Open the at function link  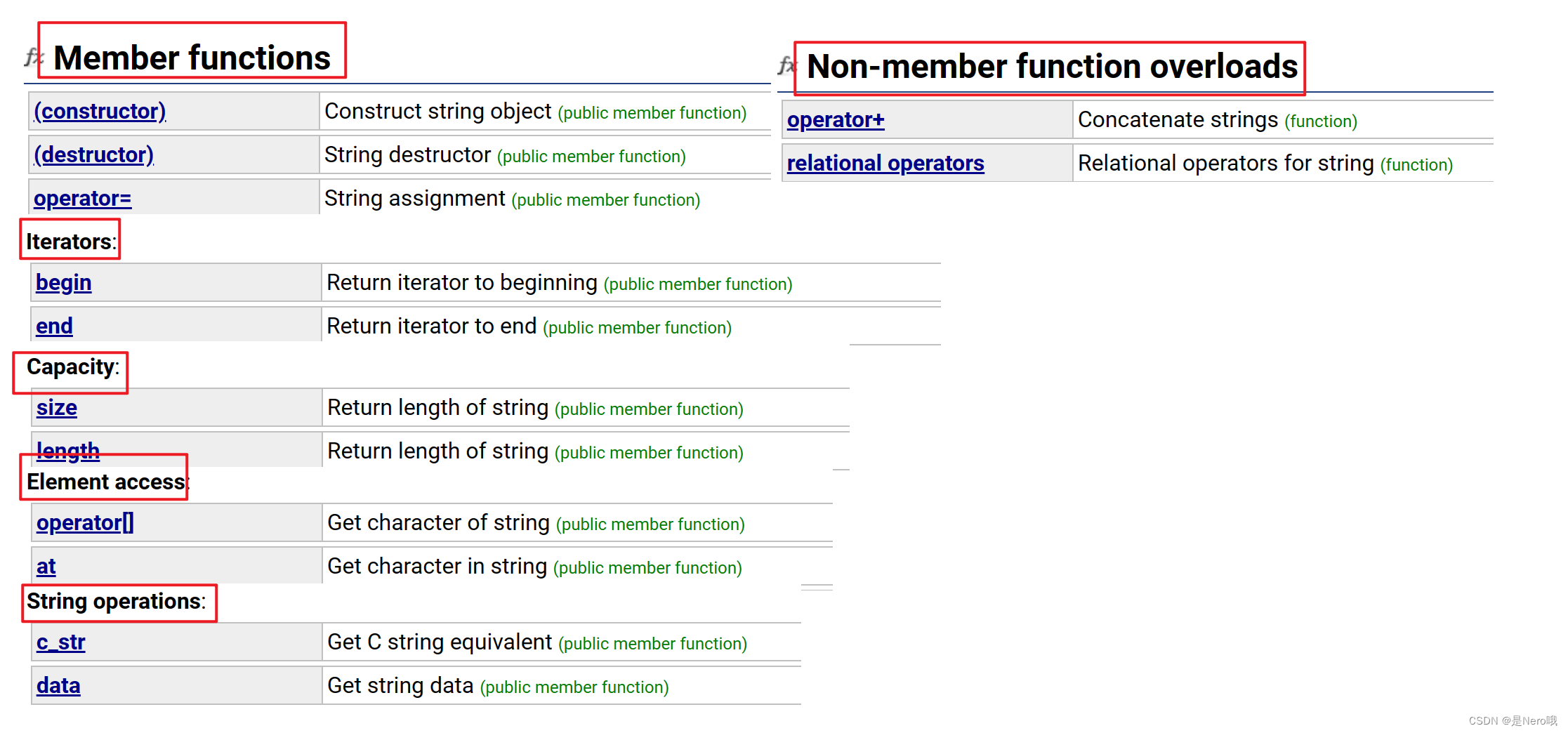pyautogui.click(x=46, y=566)
